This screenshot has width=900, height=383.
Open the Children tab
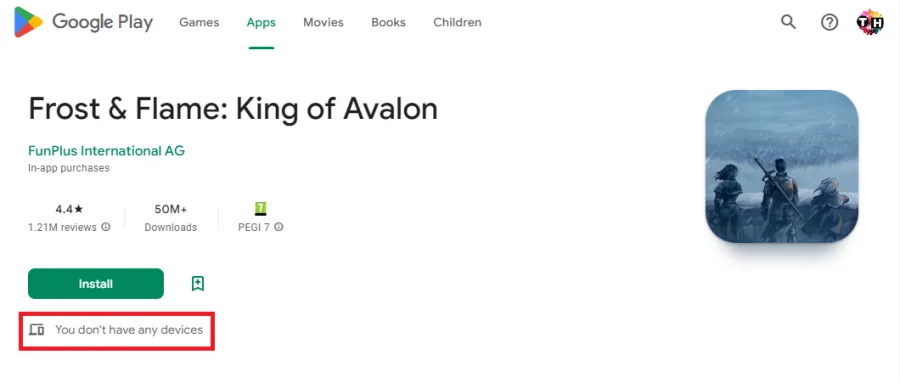(457, 22)
